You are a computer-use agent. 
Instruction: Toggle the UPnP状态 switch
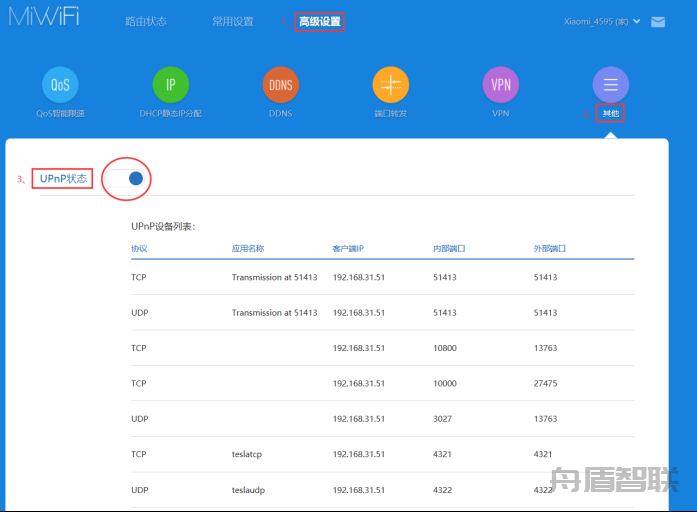click(129, 178)
